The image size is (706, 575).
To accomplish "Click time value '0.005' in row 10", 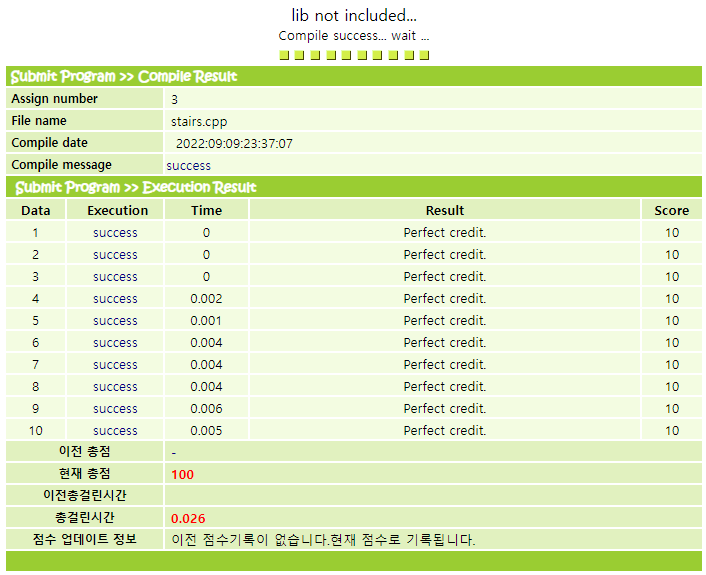I will click(206, 431).
